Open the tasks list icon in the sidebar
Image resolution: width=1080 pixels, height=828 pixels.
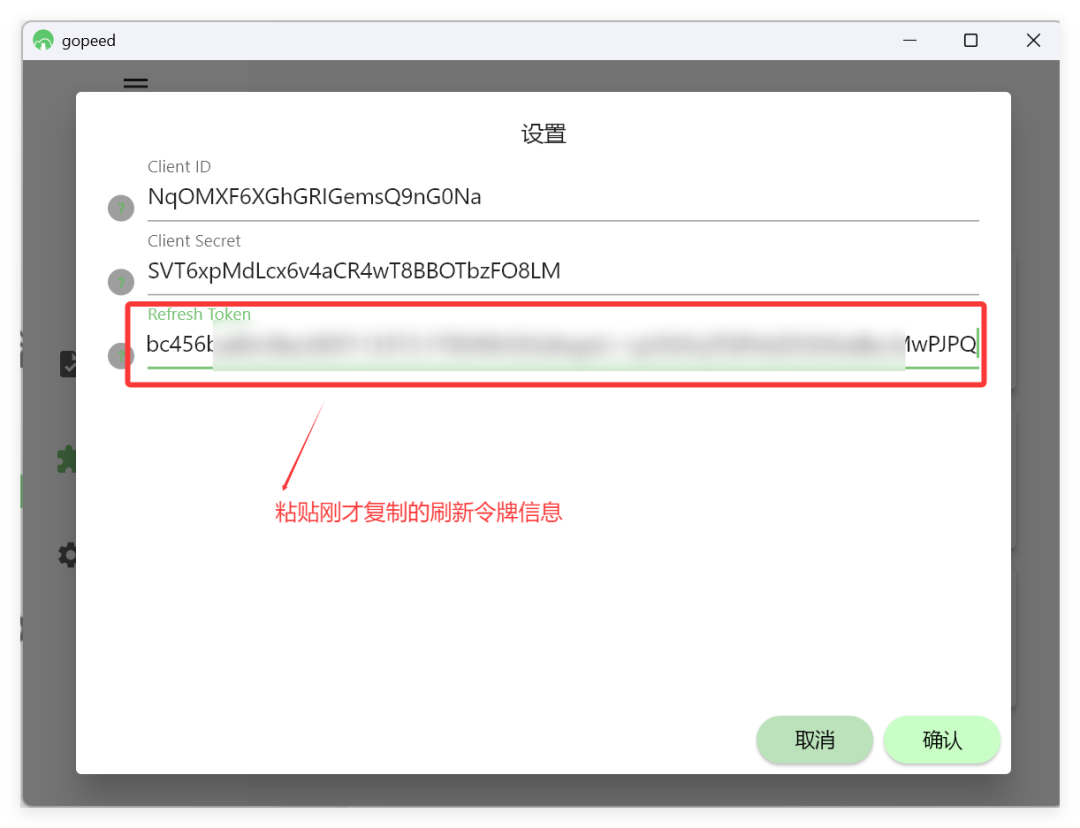click(68, 364)
